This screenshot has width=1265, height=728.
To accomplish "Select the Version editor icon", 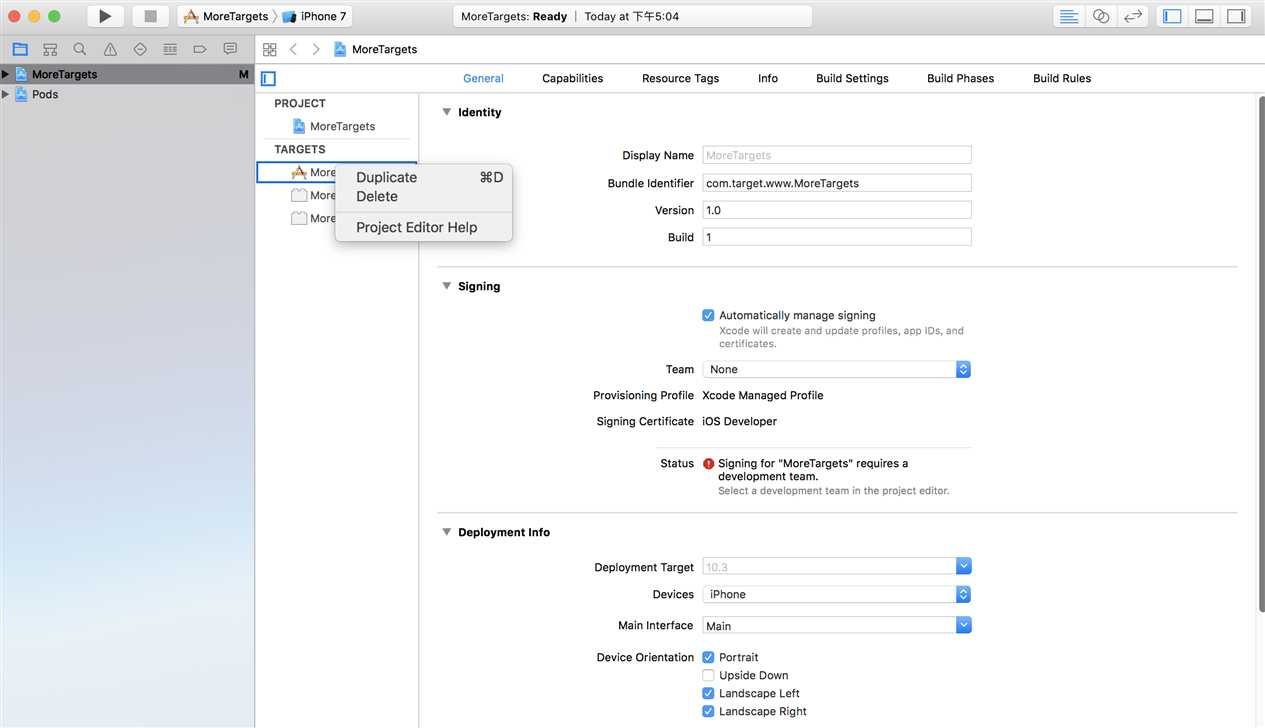I will point(1133,16).
